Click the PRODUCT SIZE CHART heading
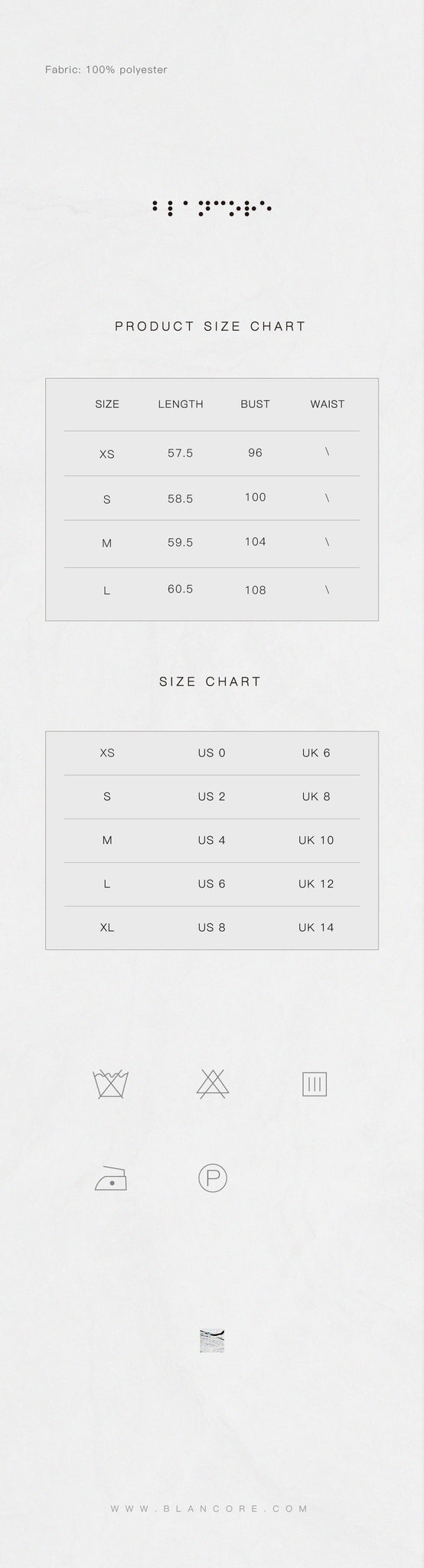 click(x=210, y=326)
